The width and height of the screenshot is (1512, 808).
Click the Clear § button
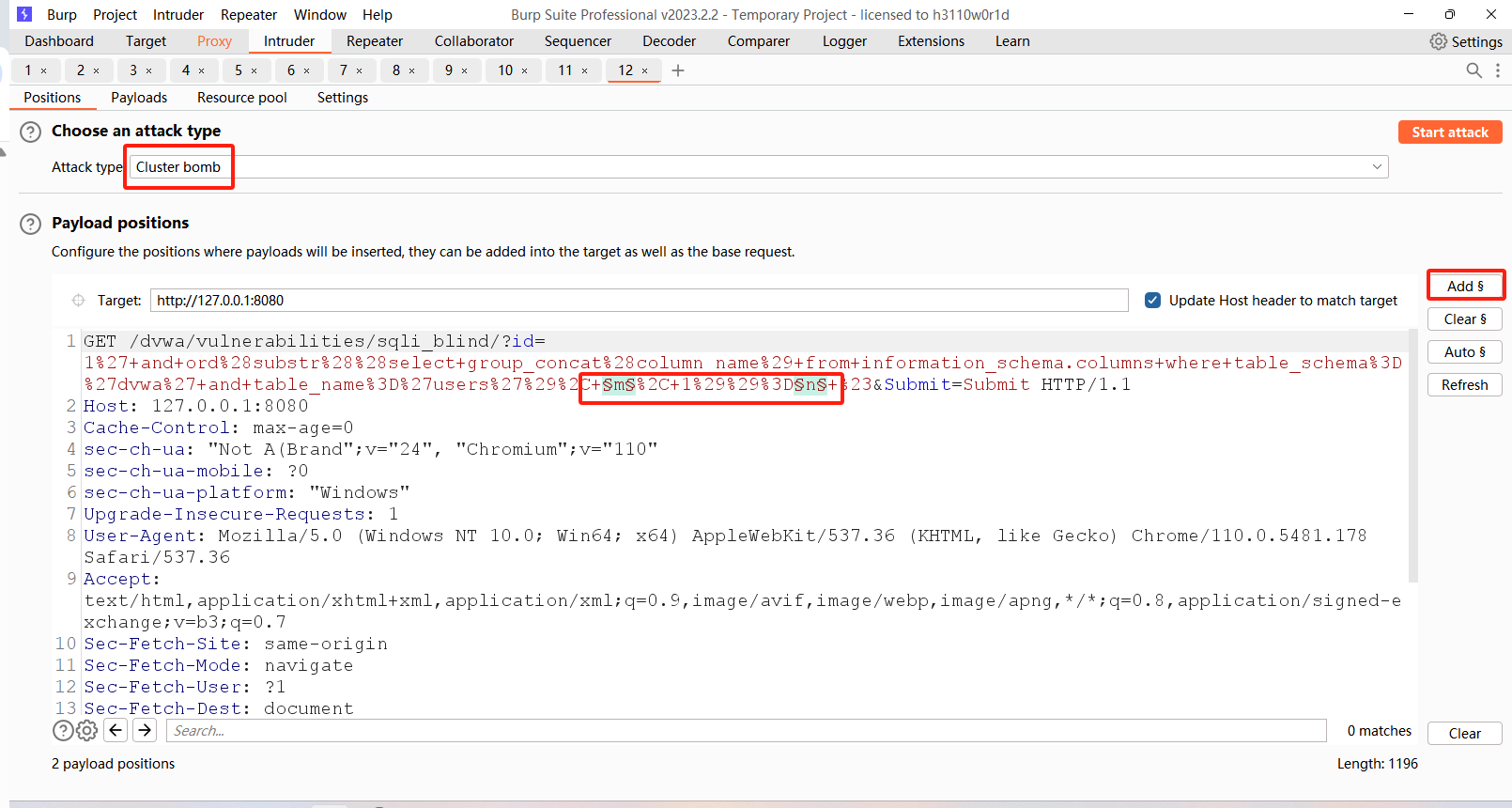pos(1465,319)
